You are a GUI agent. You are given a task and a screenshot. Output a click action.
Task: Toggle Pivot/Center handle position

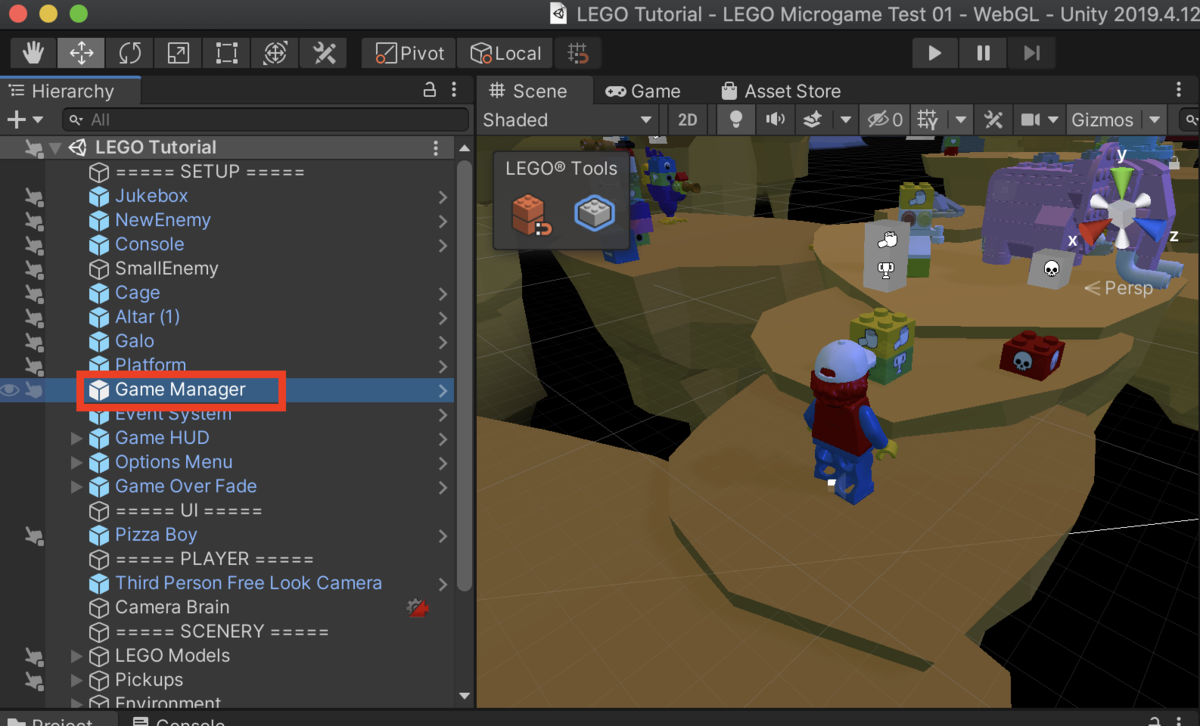point(409,53)
